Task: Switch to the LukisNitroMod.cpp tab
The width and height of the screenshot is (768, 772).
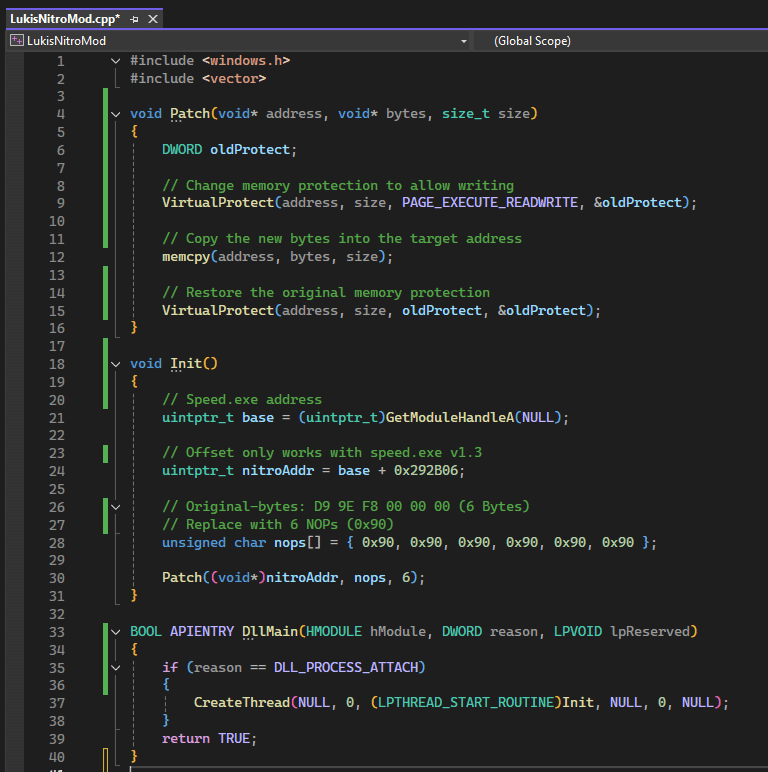Action: 62,18
